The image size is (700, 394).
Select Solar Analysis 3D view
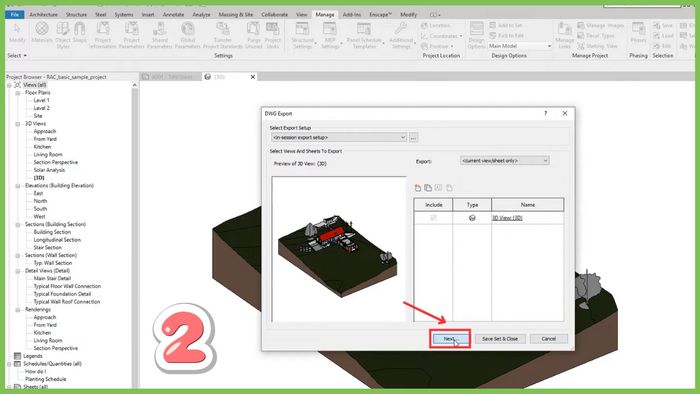(49, 170)
